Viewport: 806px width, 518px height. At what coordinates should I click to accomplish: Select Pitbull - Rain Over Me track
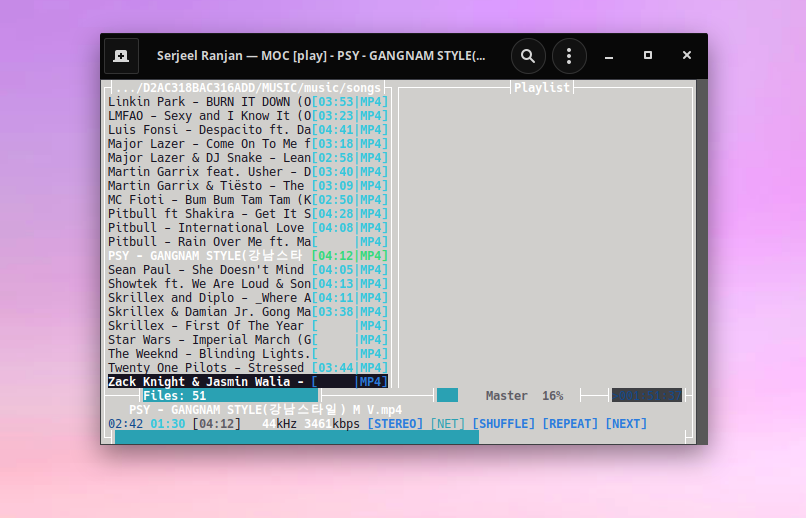[248, 242]
